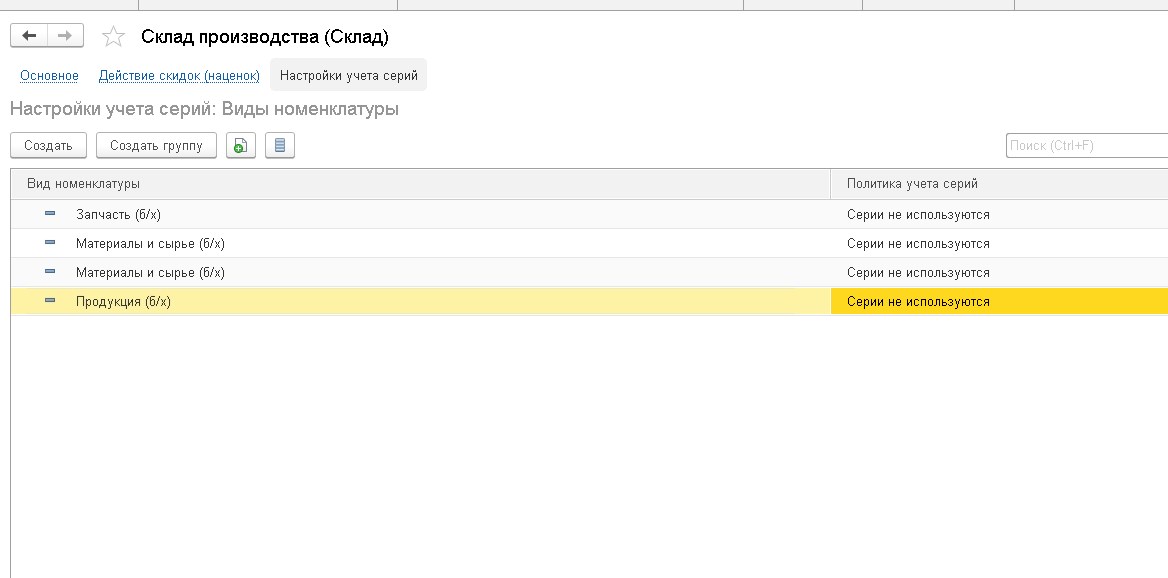The height and width of the screenshot is (578, 1168).
Task: Click the Создать button
Action: (48, 145)
